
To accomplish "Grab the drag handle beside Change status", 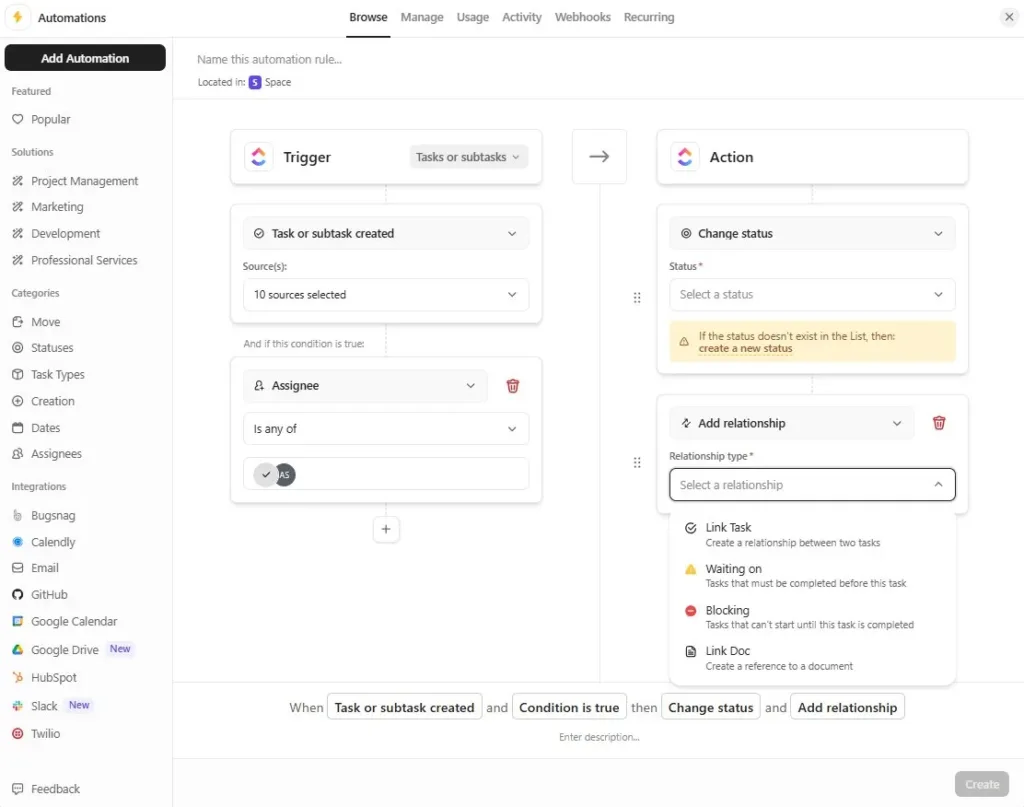I will 637,298.
